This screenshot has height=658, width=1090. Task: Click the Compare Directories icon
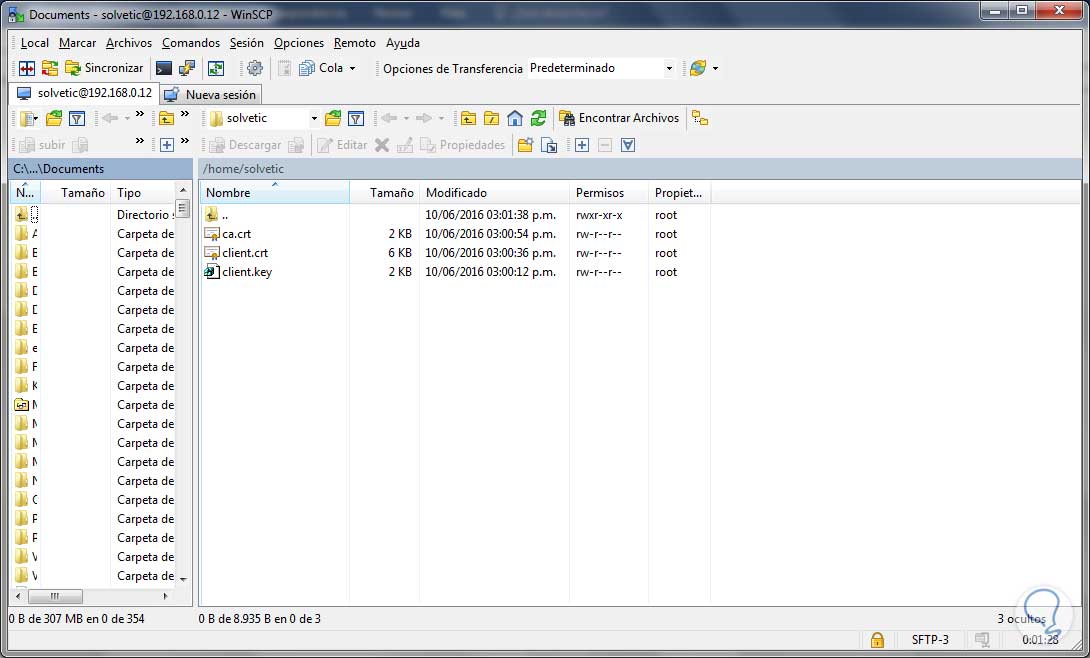[x=26, y=68]
